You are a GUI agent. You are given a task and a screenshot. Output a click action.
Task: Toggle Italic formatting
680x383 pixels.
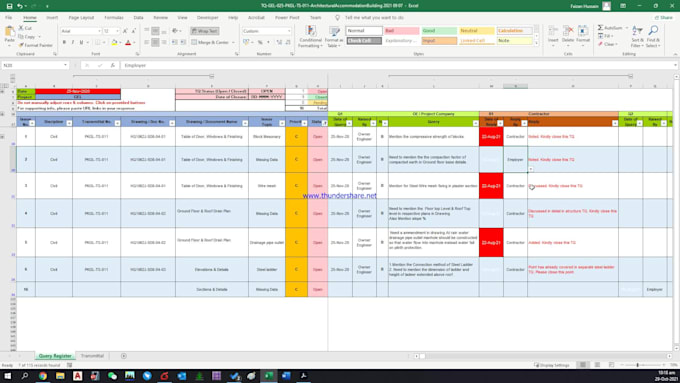[73, 42]
